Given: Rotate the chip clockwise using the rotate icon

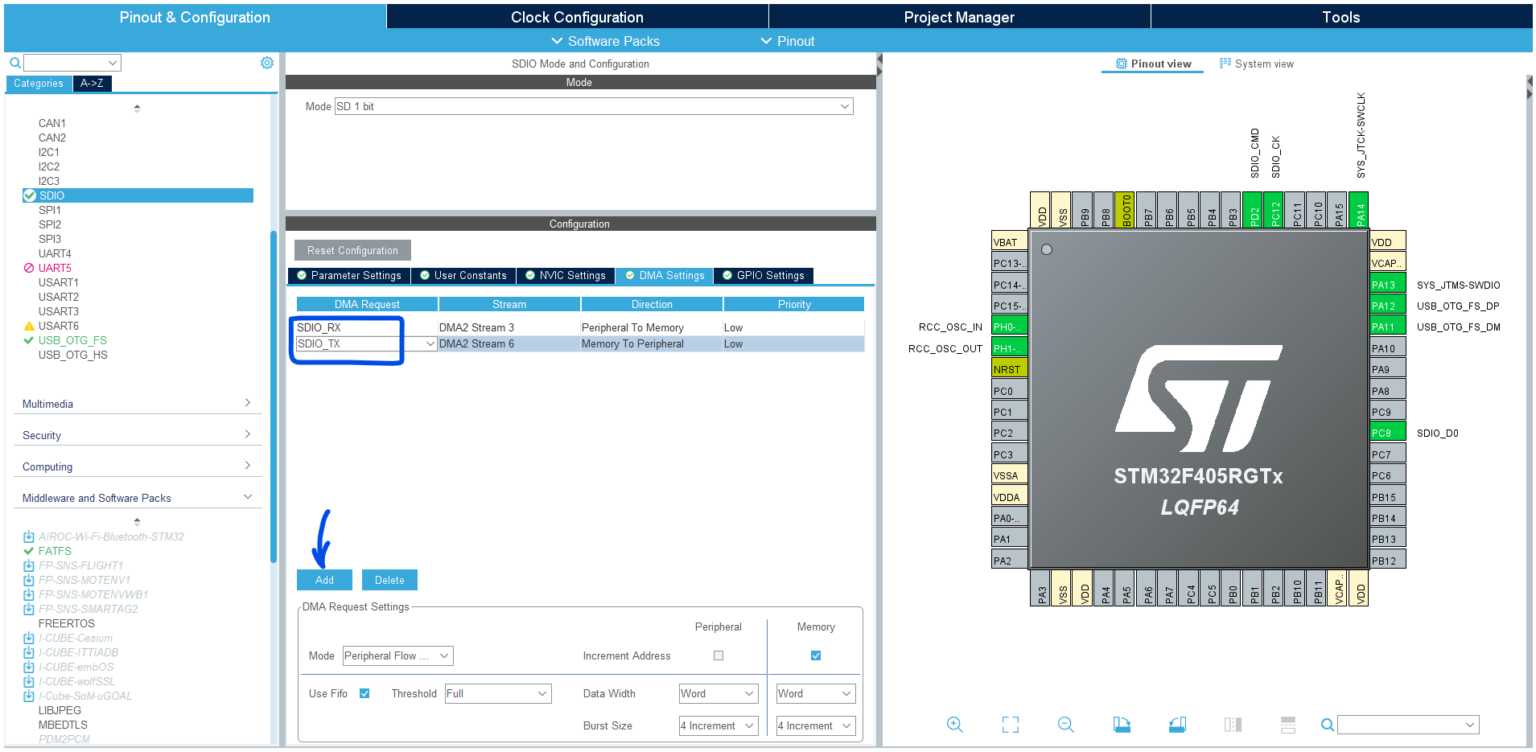Looking at the screenshot, I should pos(1121,724).
